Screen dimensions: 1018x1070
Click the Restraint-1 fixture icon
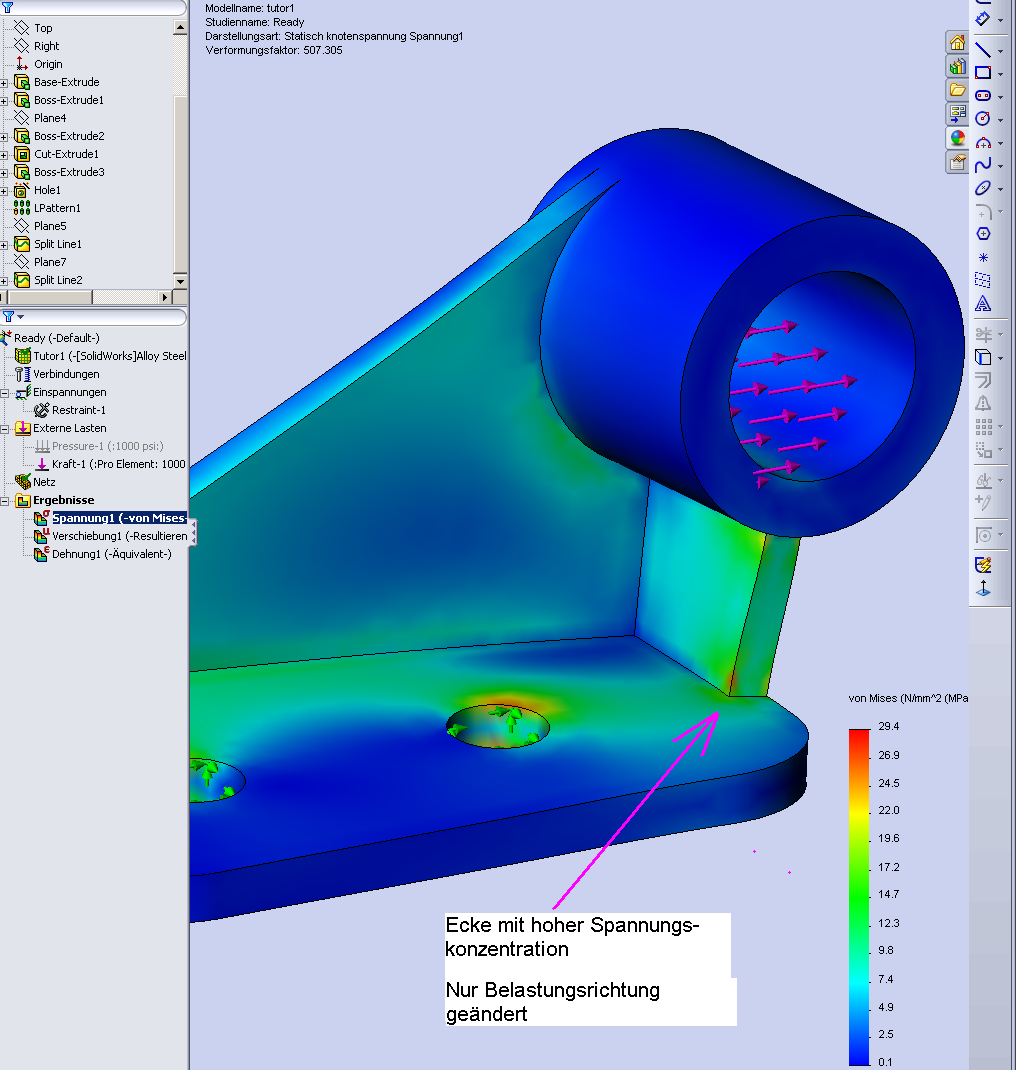(x=42, y=409)
